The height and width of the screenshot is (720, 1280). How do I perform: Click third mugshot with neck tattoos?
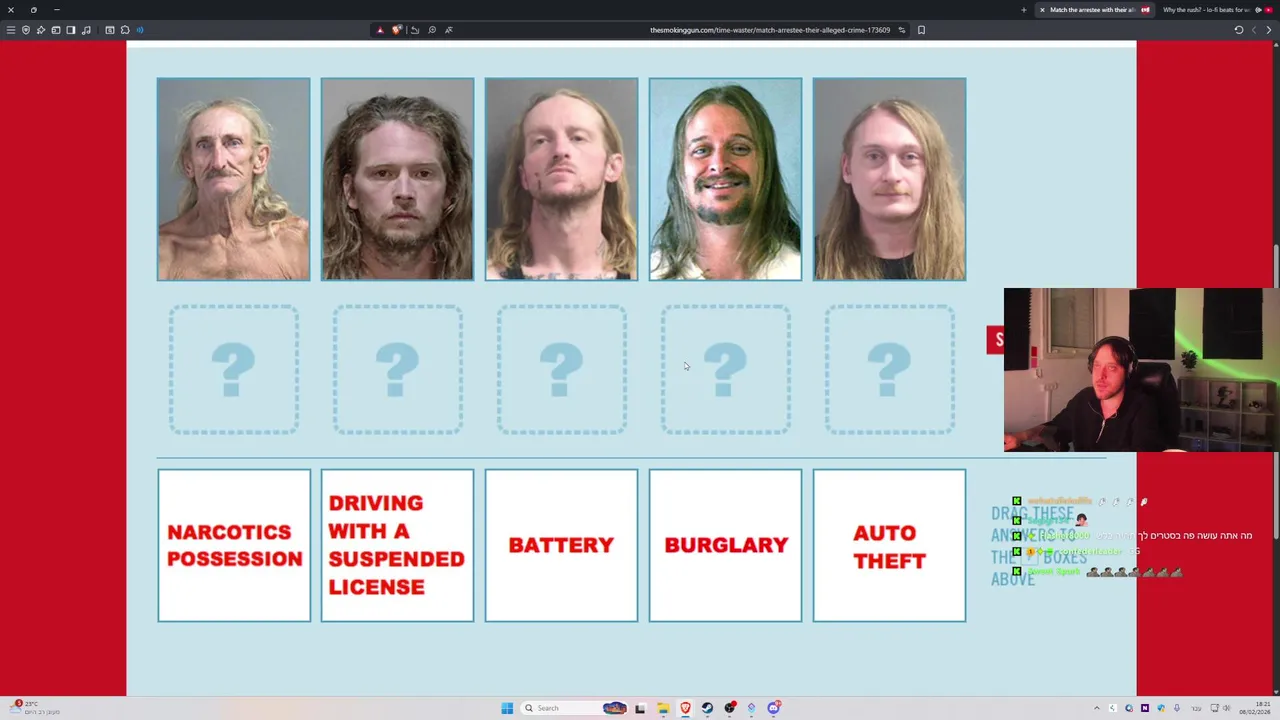tap(561, 179)
